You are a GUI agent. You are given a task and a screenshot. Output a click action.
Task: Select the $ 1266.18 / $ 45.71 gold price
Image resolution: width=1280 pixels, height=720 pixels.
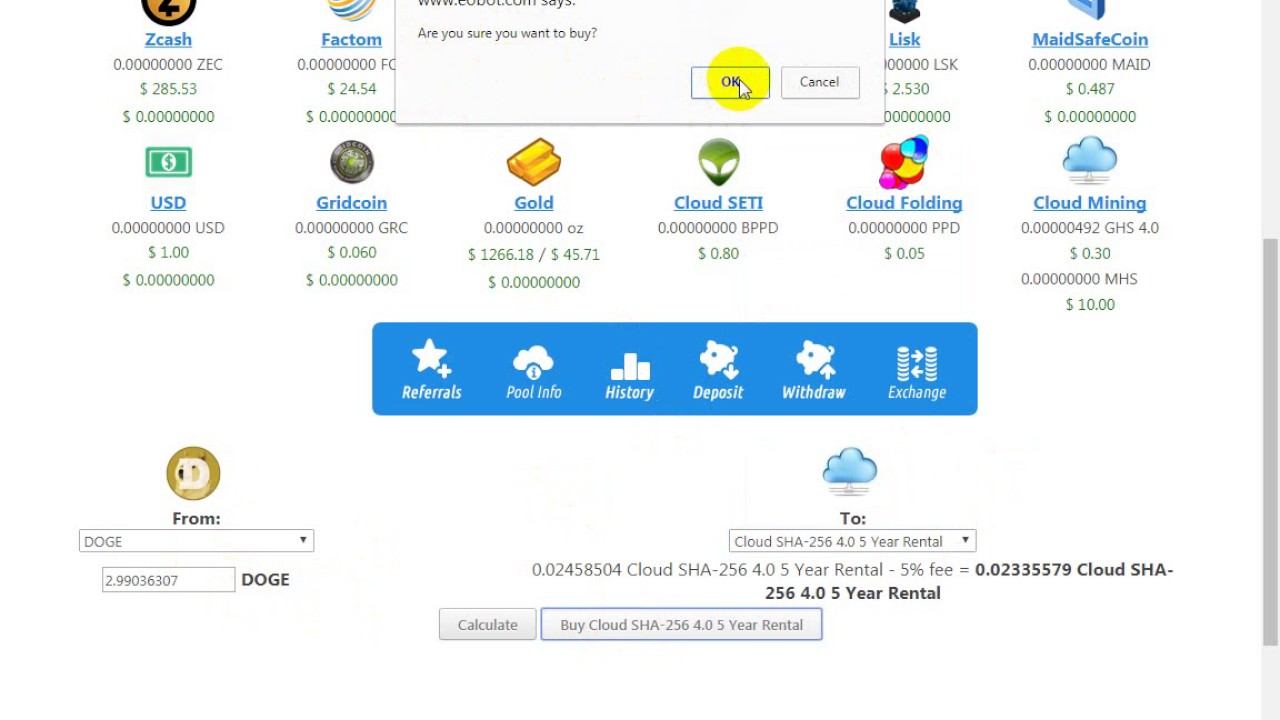point(533,255)
